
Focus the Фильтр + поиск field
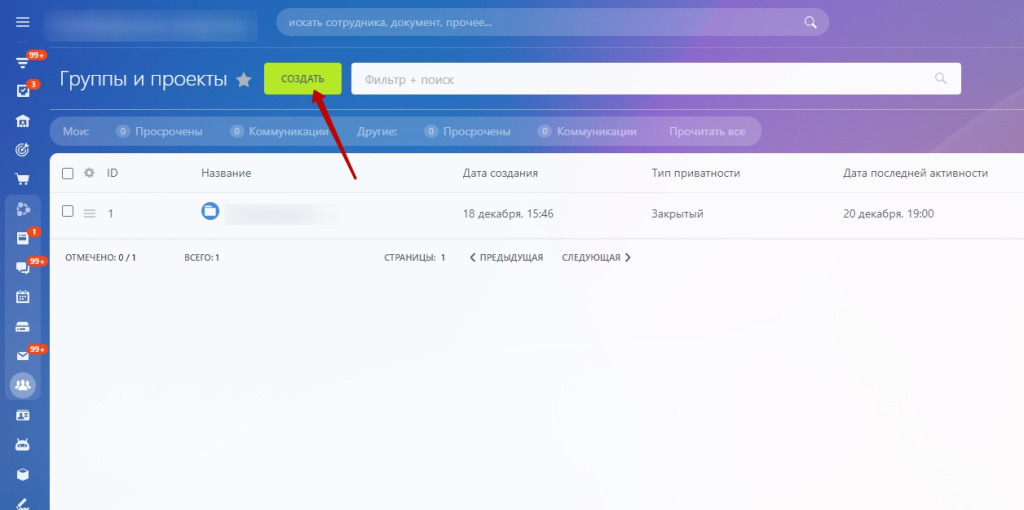coord(640,79)
